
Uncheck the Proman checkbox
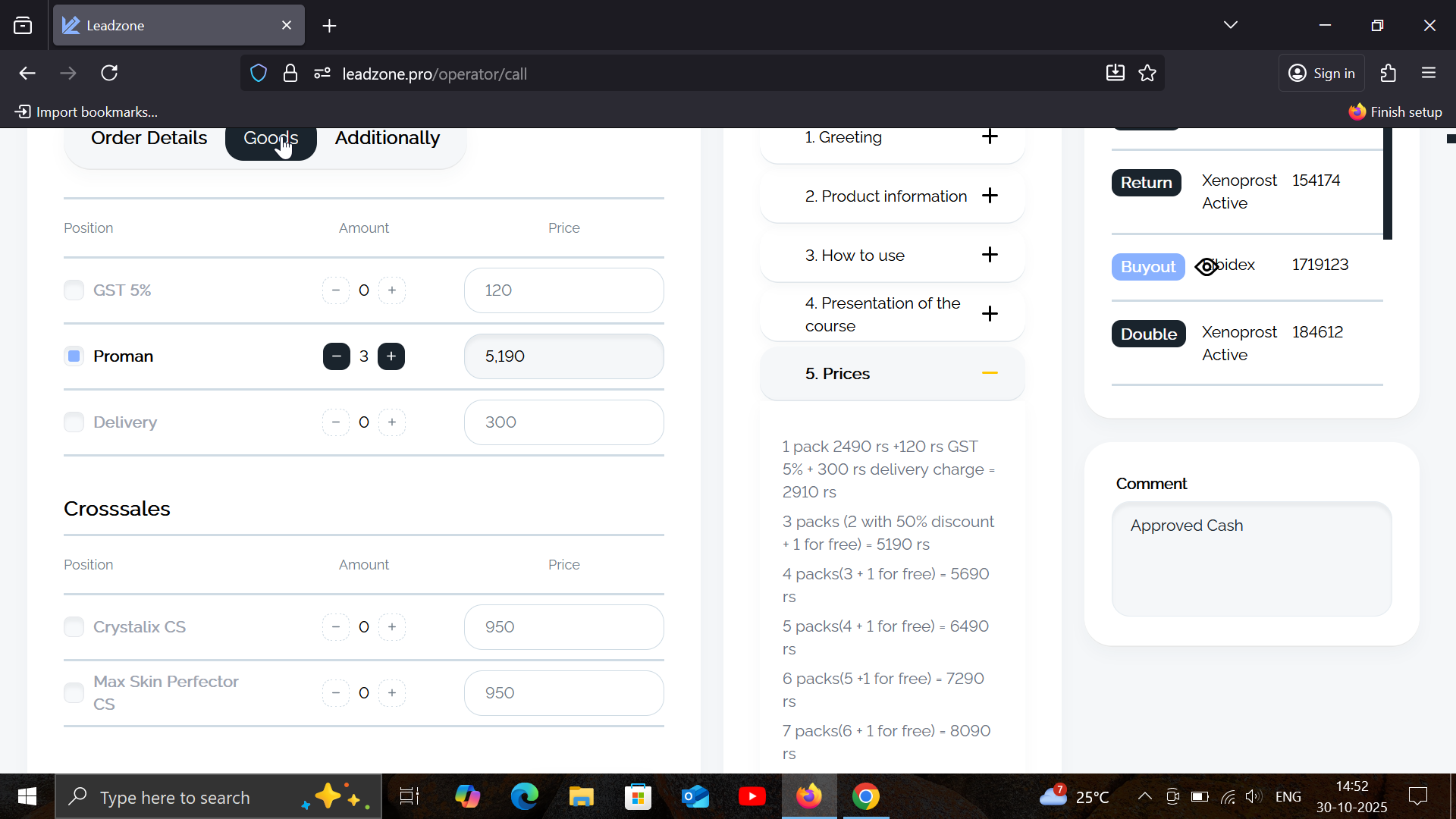click(x=74, y=356)
